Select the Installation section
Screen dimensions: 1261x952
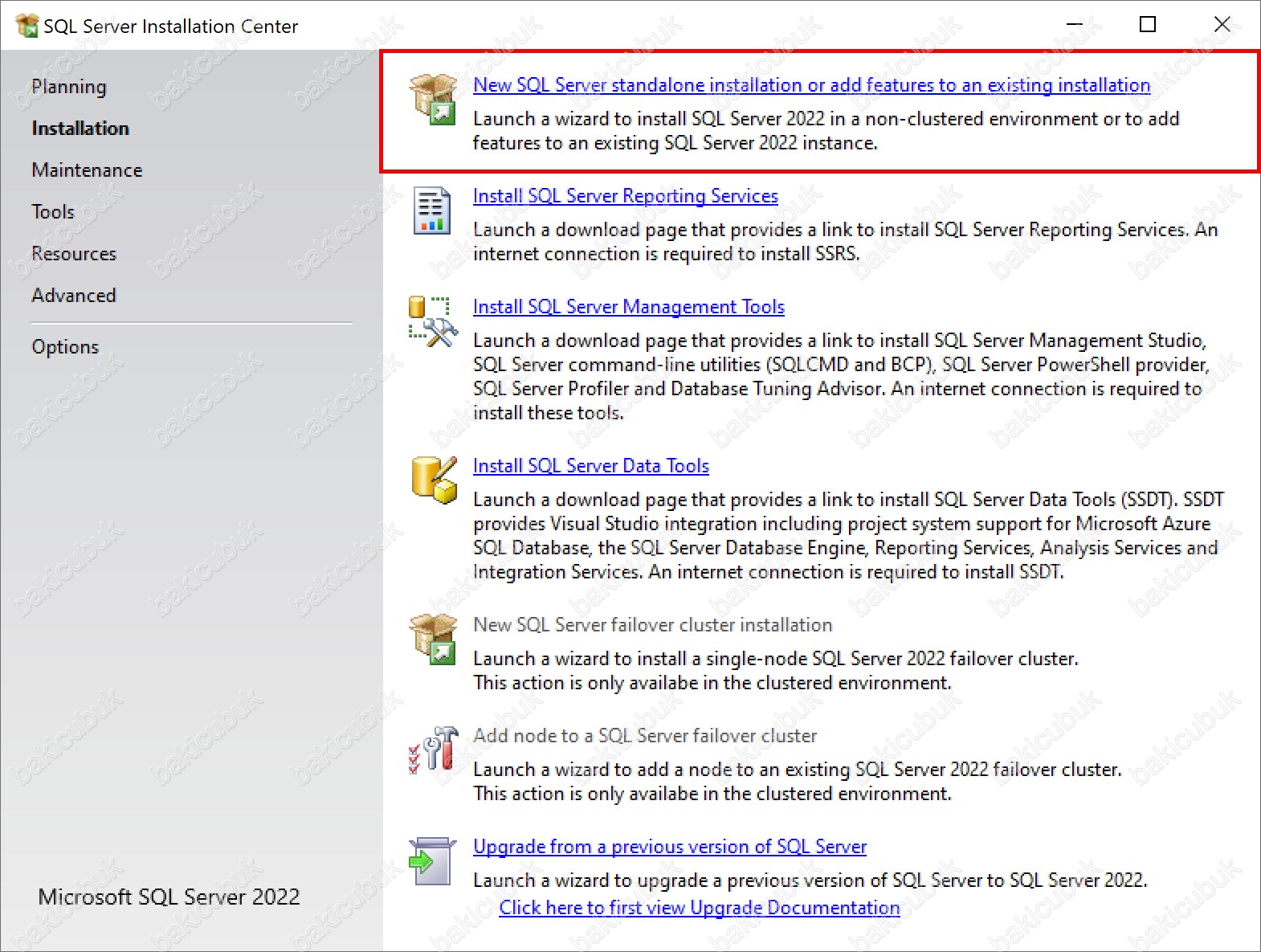click(80, 129)
